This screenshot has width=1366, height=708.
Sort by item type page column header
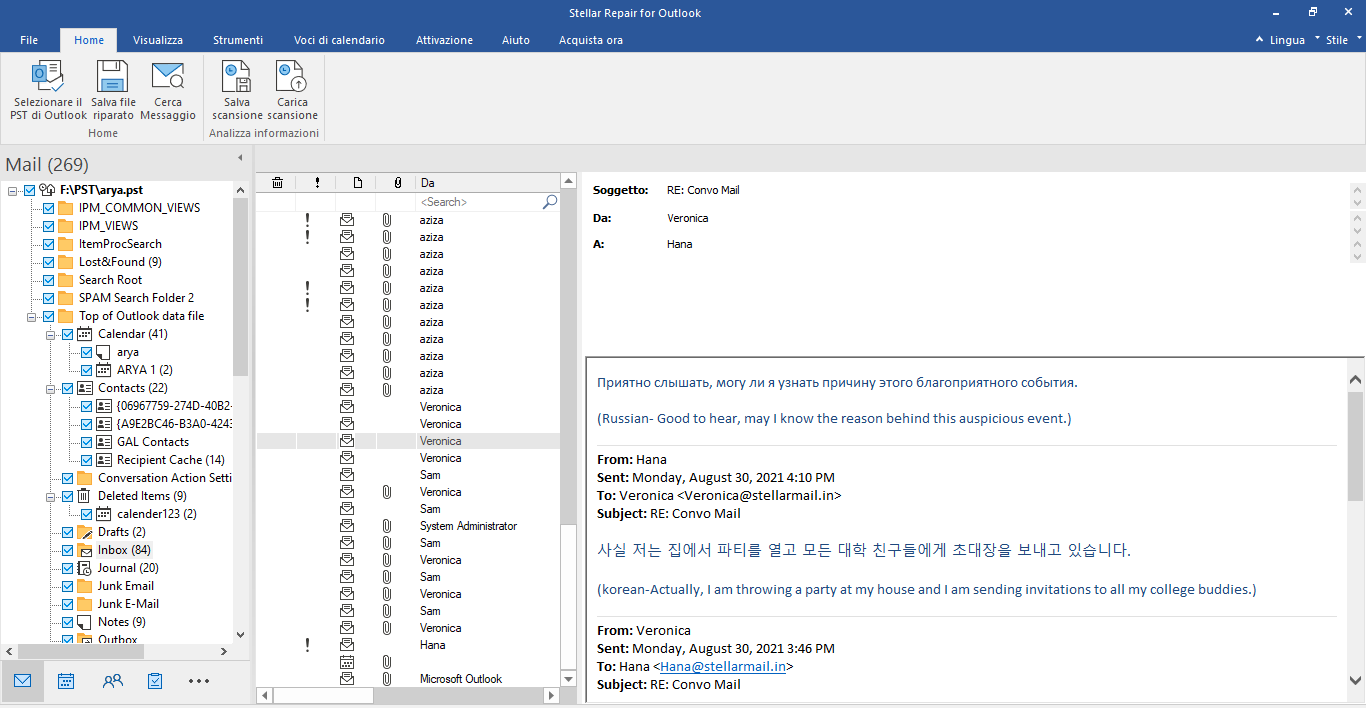pos(357,182)
